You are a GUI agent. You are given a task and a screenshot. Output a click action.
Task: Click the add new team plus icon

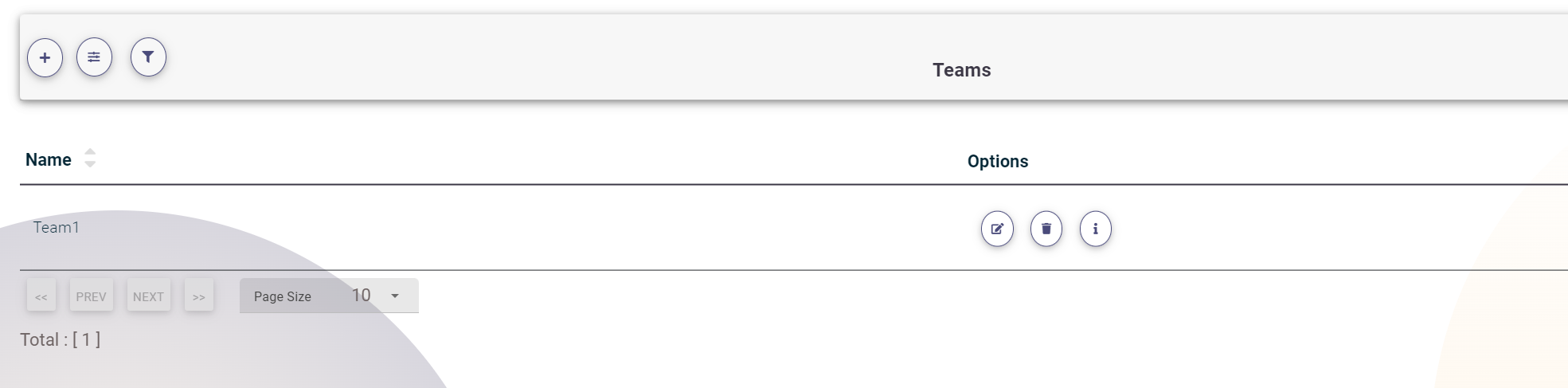[x=45, y=58]
